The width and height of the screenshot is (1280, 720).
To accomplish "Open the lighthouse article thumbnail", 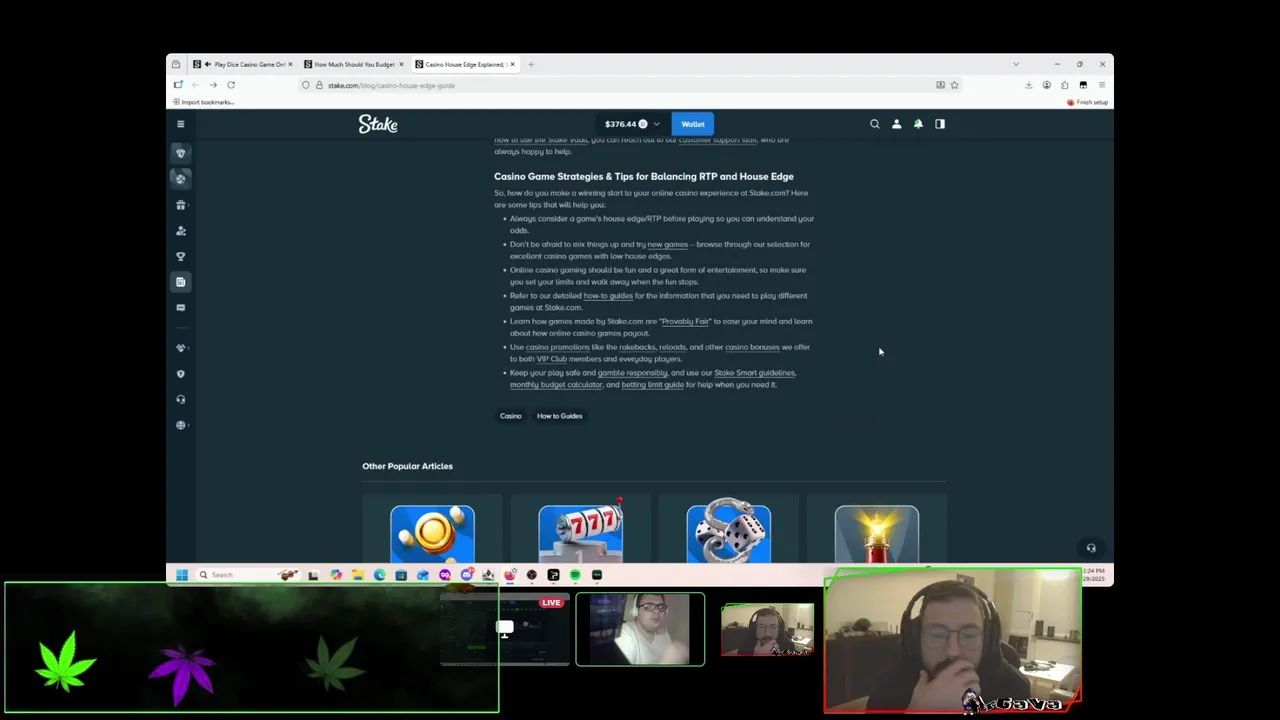I will [877, 534].
